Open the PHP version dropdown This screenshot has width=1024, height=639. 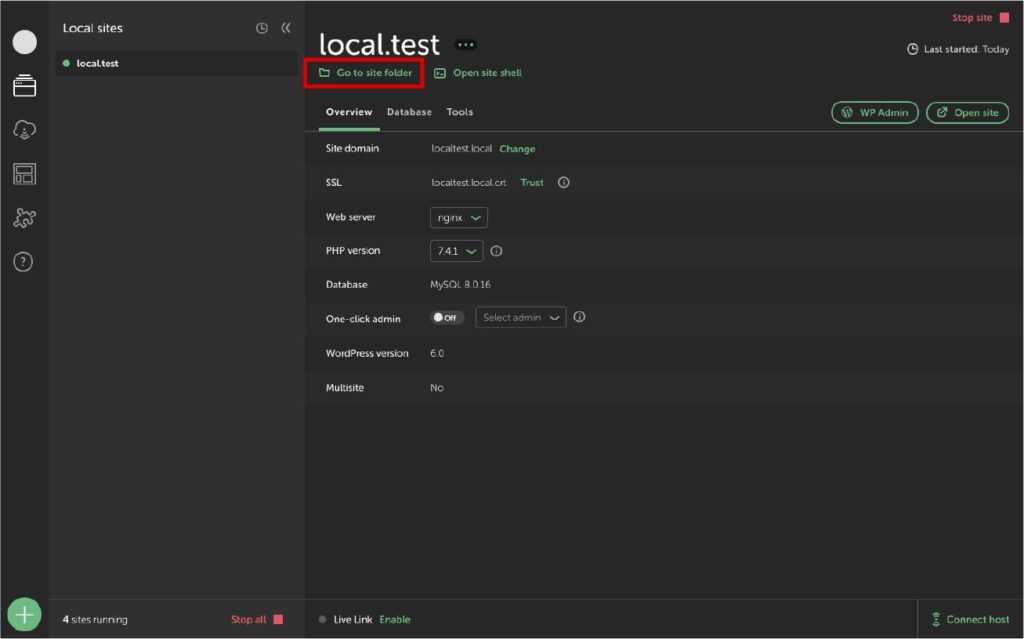[x=457, y=251]
